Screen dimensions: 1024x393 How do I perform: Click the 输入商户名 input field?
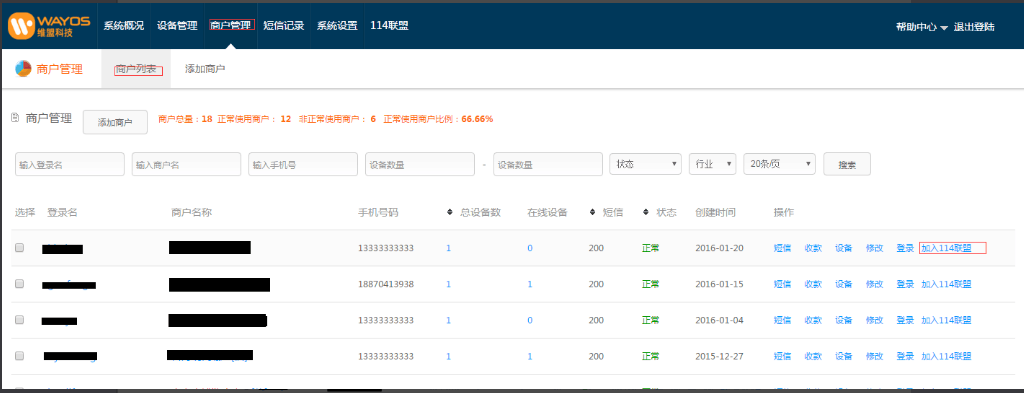[x=187, y=165]
